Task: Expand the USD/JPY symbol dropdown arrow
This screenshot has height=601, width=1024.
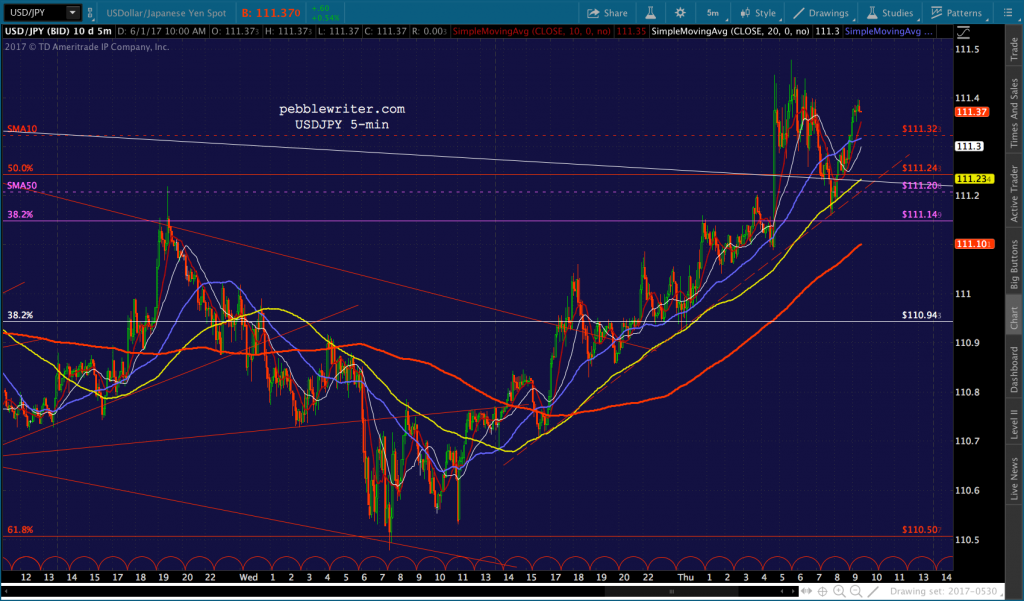Action: (72, 12)
